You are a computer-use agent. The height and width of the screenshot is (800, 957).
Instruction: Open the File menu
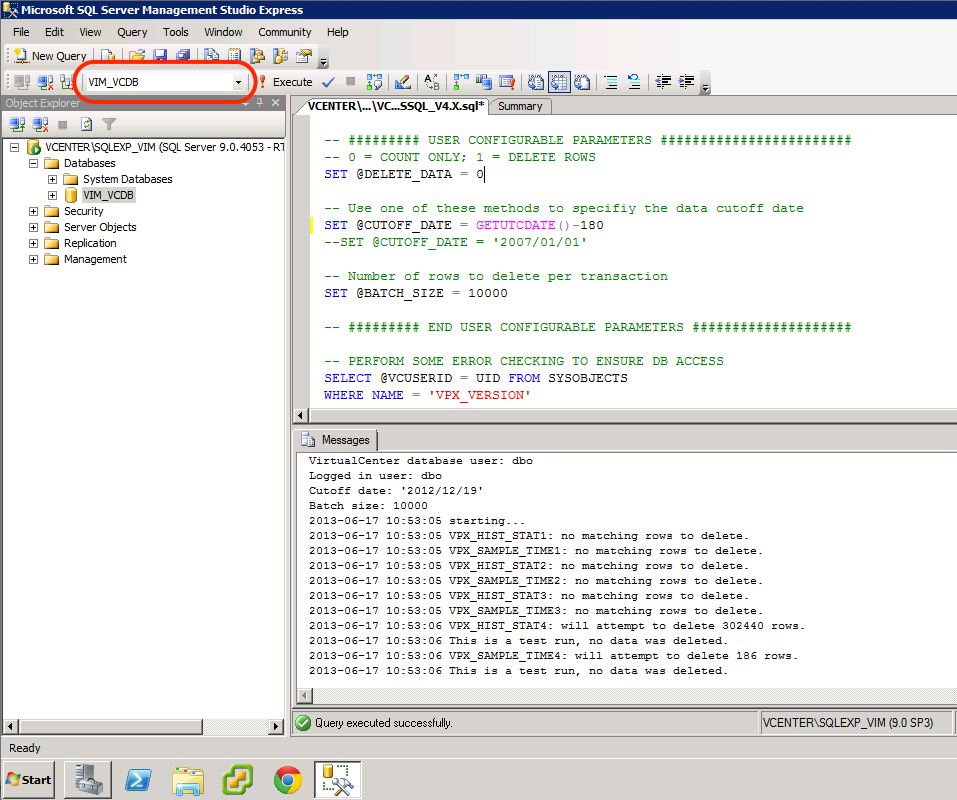click(x=21, y=32)
